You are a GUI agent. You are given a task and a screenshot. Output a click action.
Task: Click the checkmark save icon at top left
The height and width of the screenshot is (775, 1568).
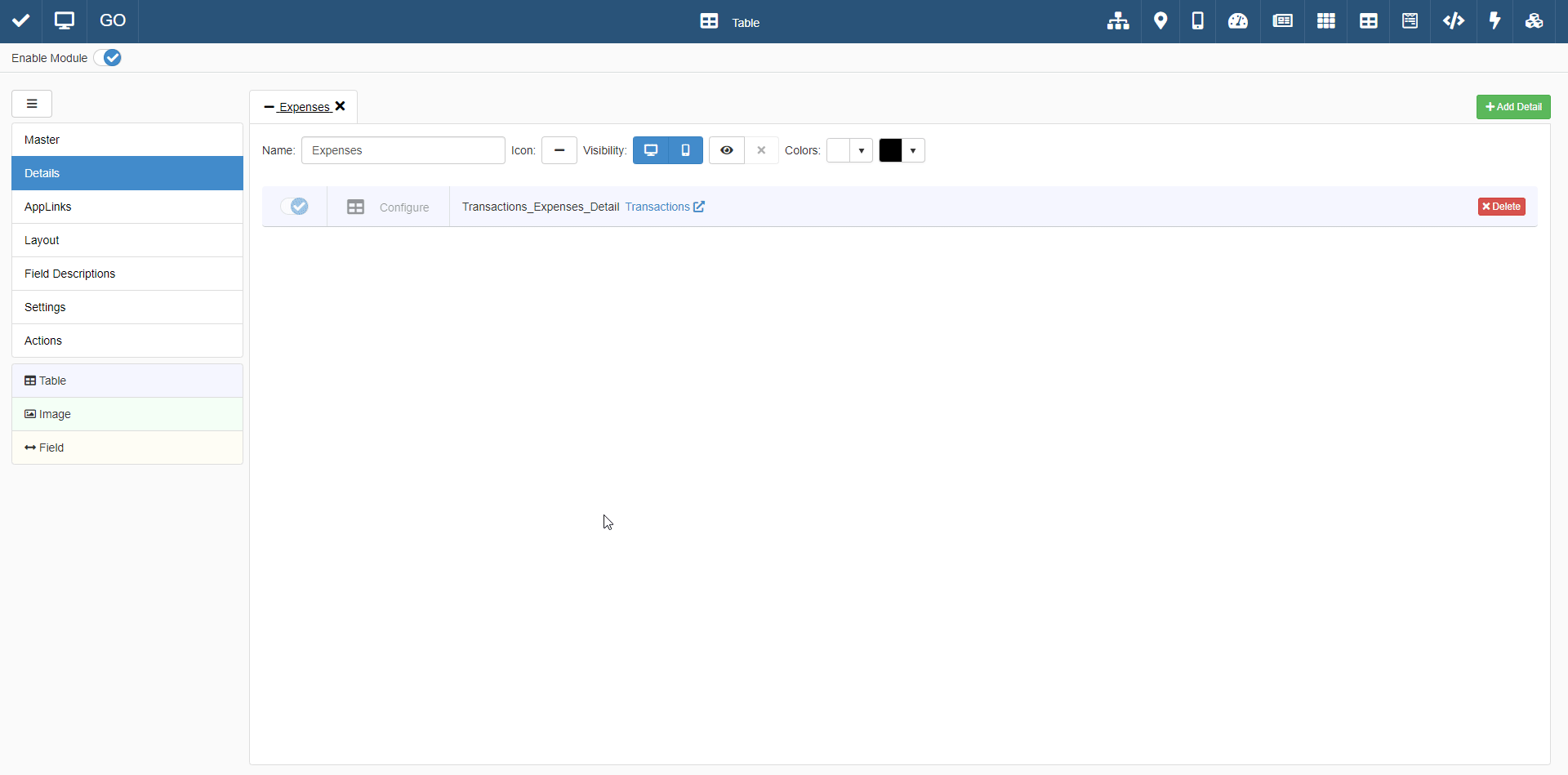click(x=21, y=21)
